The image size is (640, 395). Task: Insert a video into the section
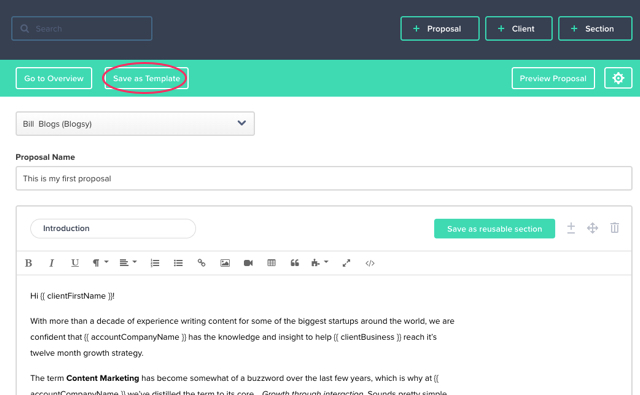(x=248, y=263)
